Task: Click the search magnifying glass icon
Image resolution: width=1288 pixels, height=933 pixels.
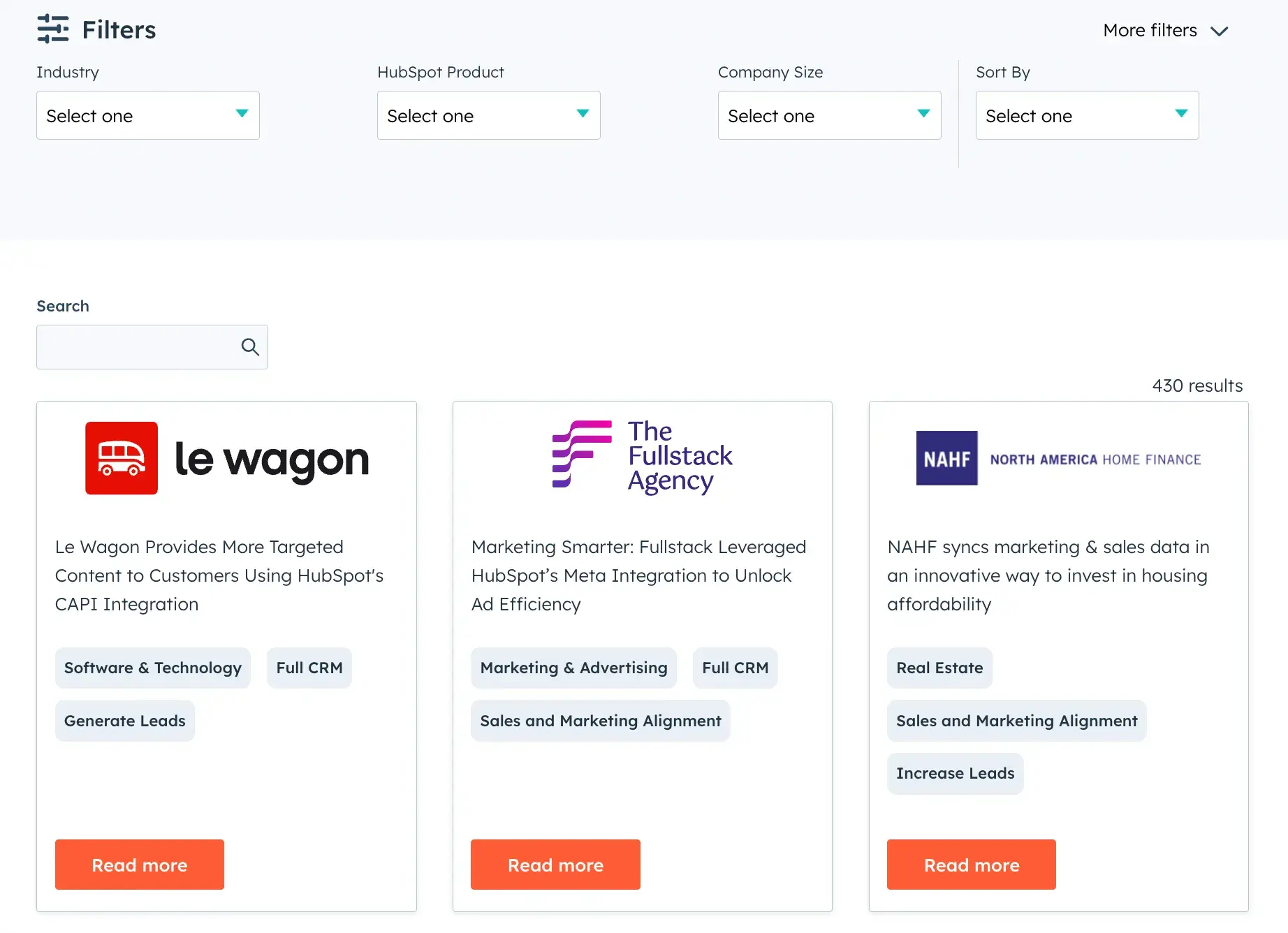Action: click(250, 347)
